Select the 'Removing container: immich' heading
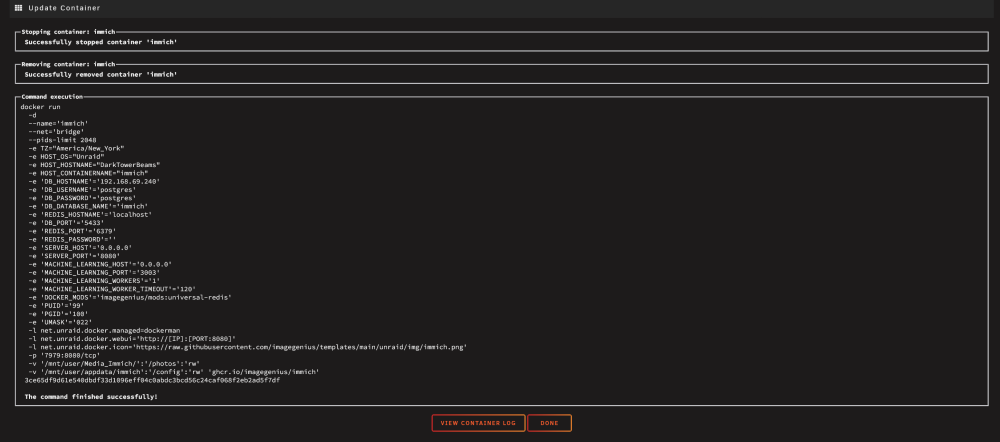Screen dimensions: 1000x442 coord(68,64)
